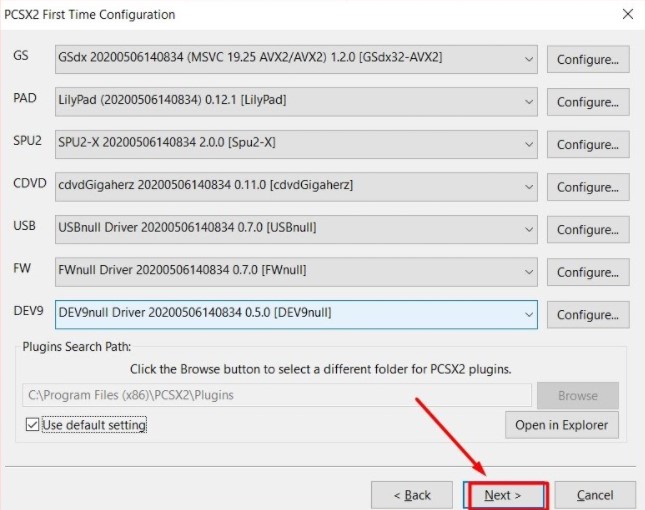Configure the FW plugin

coord(587,272)
